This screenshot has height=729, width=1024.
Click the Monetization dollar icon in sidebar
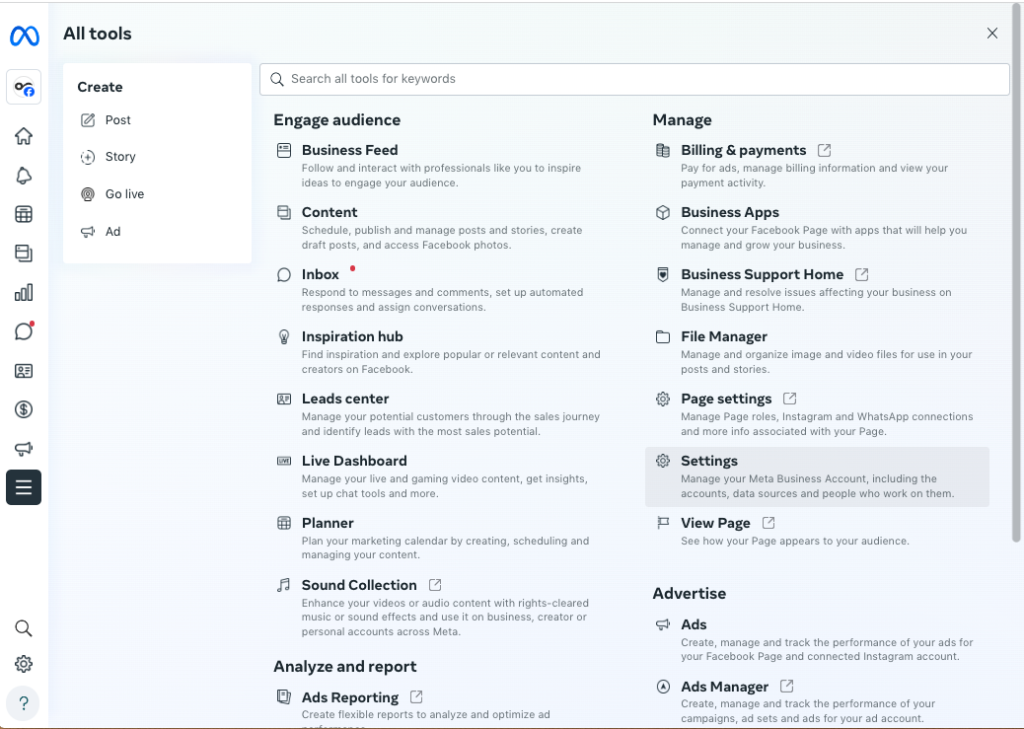(23, 409)
